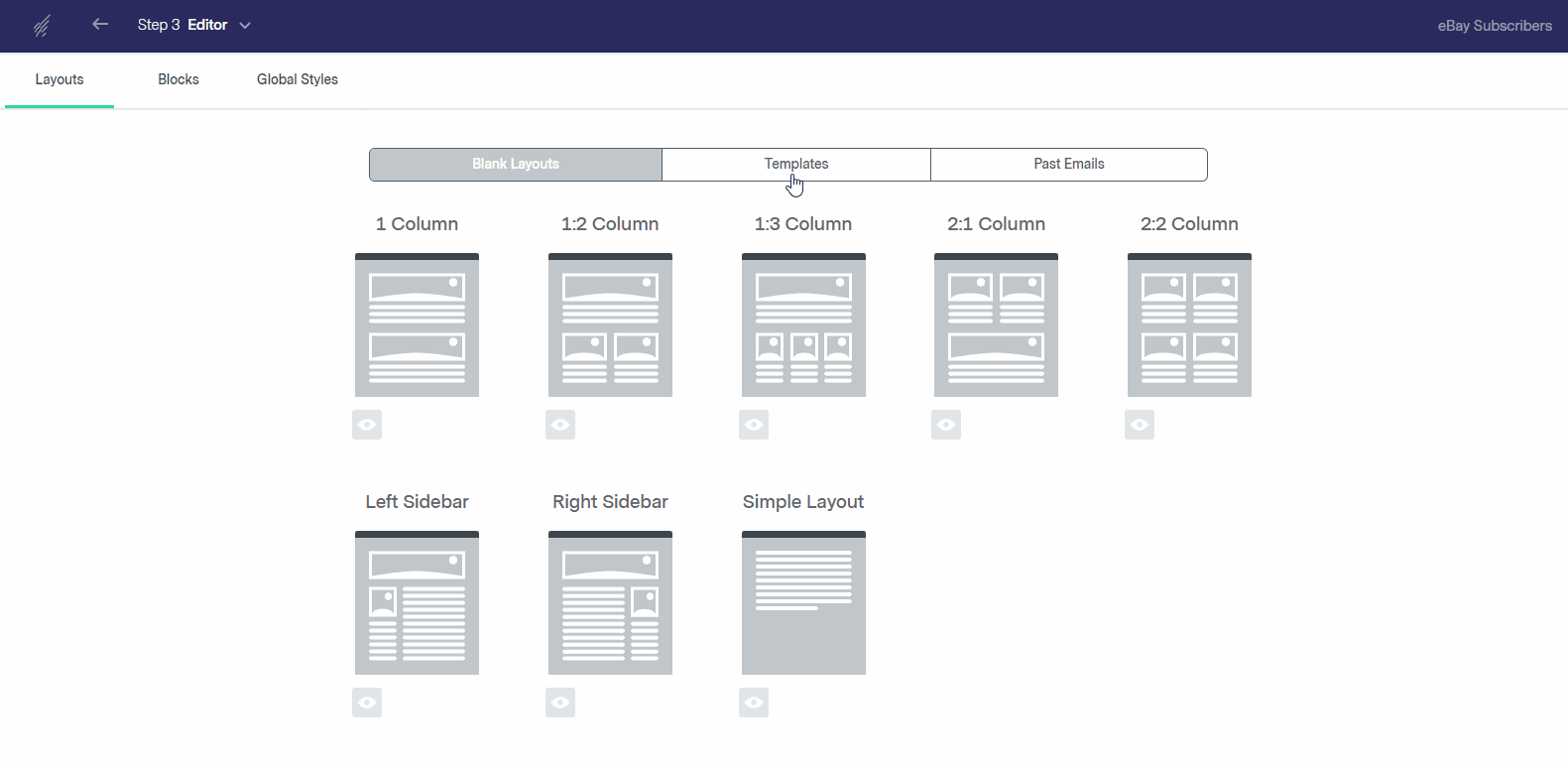Choose the Simple Layout thumbnail

pos(803,603)
